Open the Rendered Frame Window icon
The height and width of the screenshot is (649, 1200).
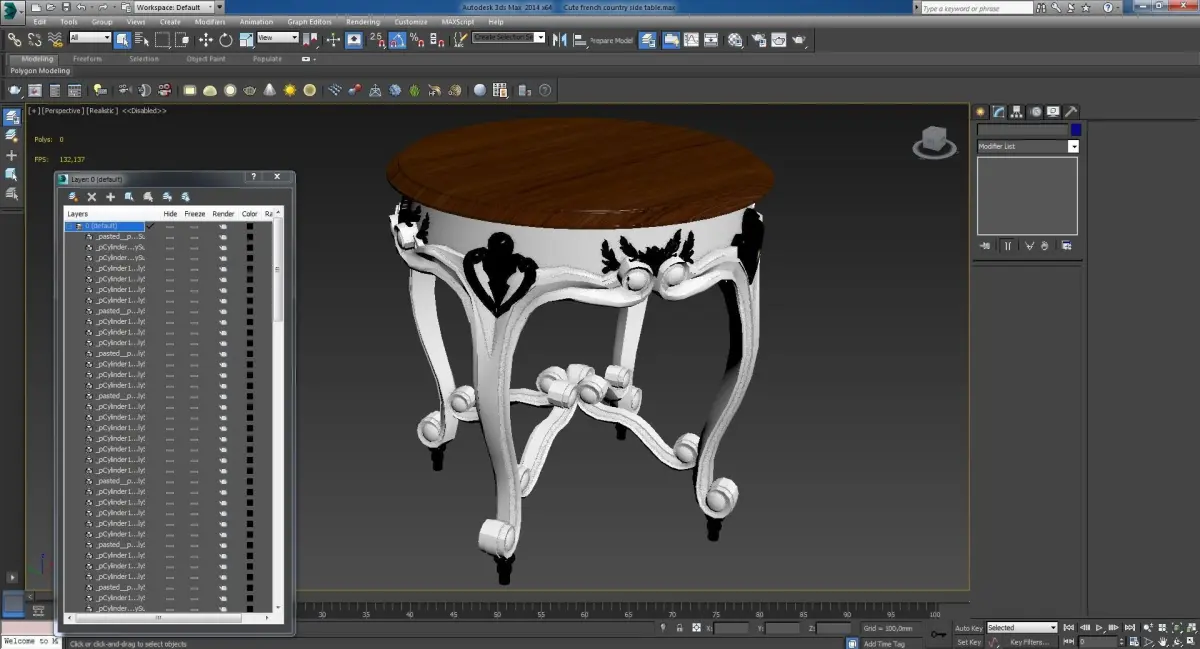(778, 40)
